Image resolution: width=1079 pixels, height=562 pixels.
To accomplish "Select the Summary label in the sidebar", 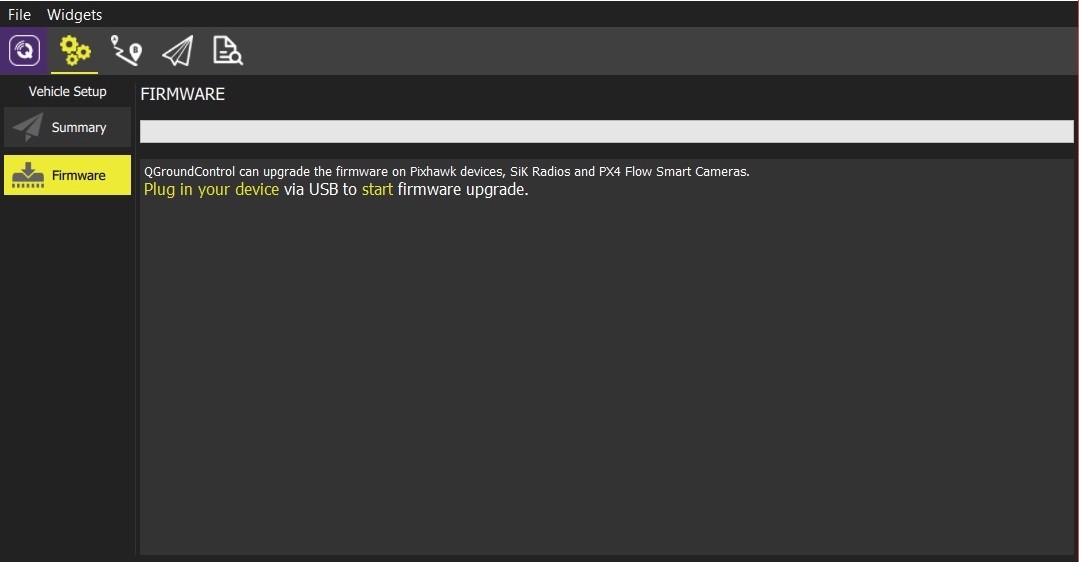I will 79,128.
